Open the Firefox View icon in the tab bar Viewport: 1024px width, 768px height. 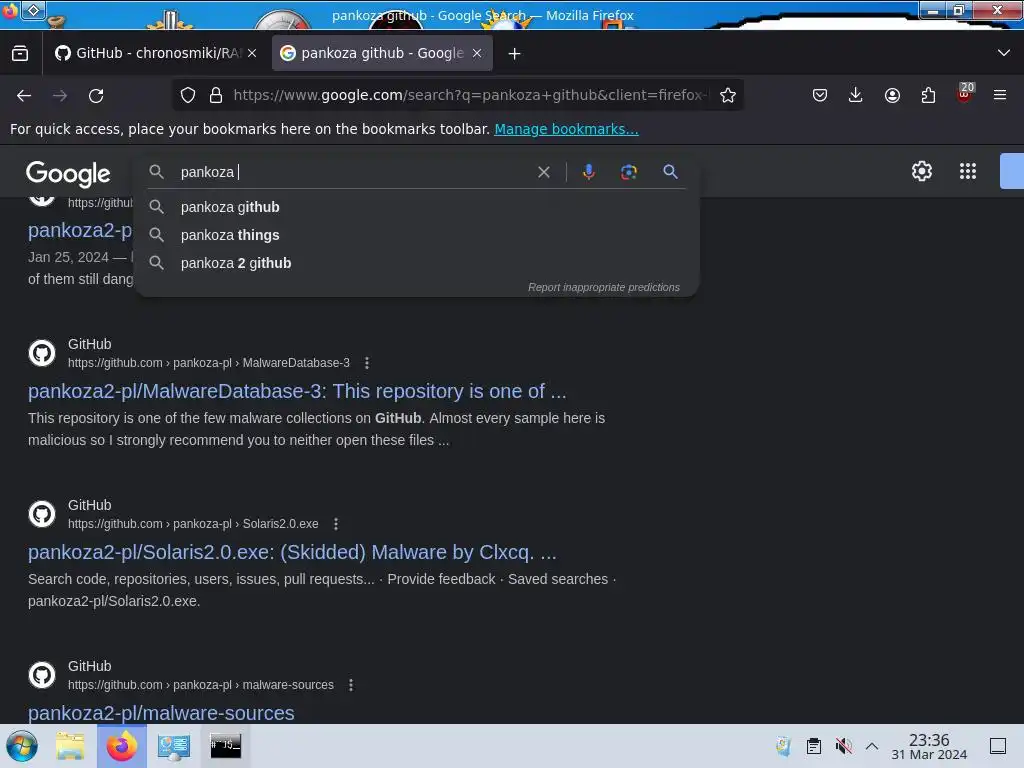(x=20, y=54)
